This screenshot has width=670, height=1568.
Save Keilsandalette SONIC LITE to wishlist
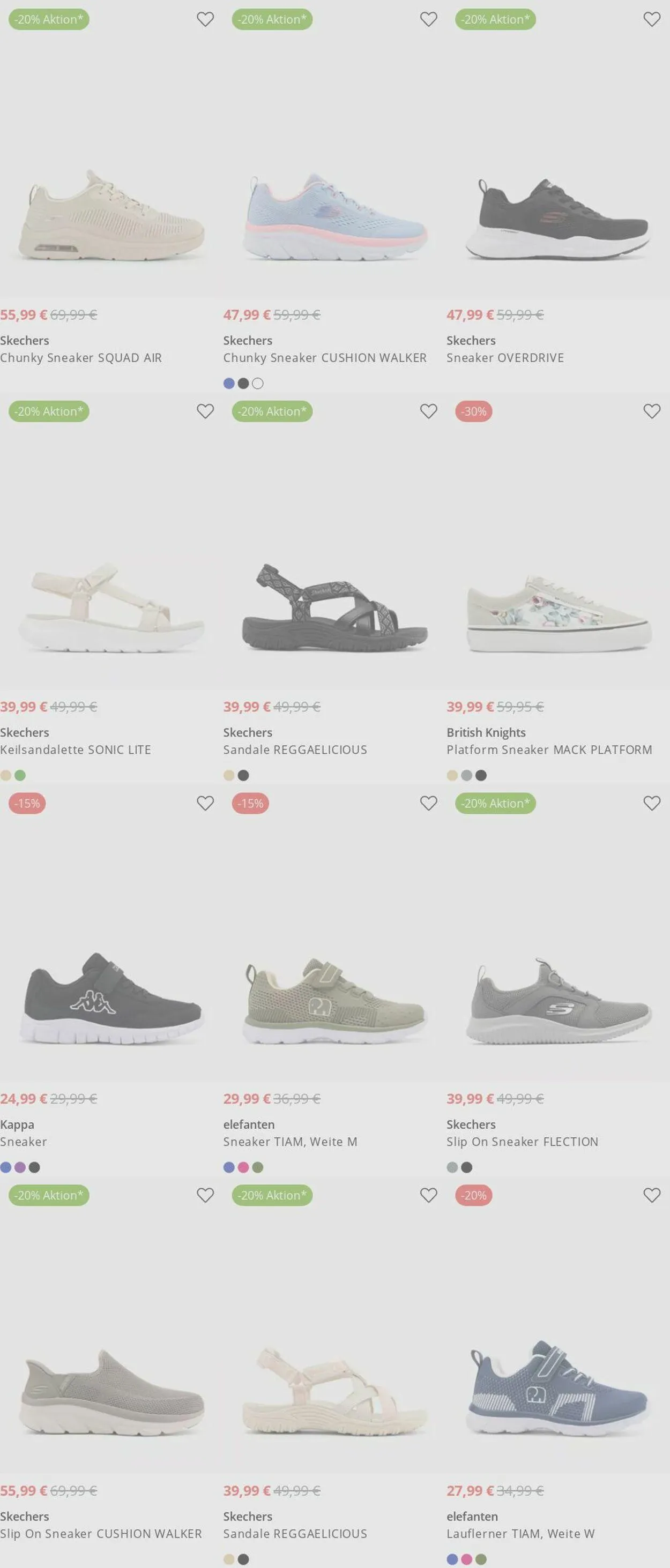coord(205,411)
